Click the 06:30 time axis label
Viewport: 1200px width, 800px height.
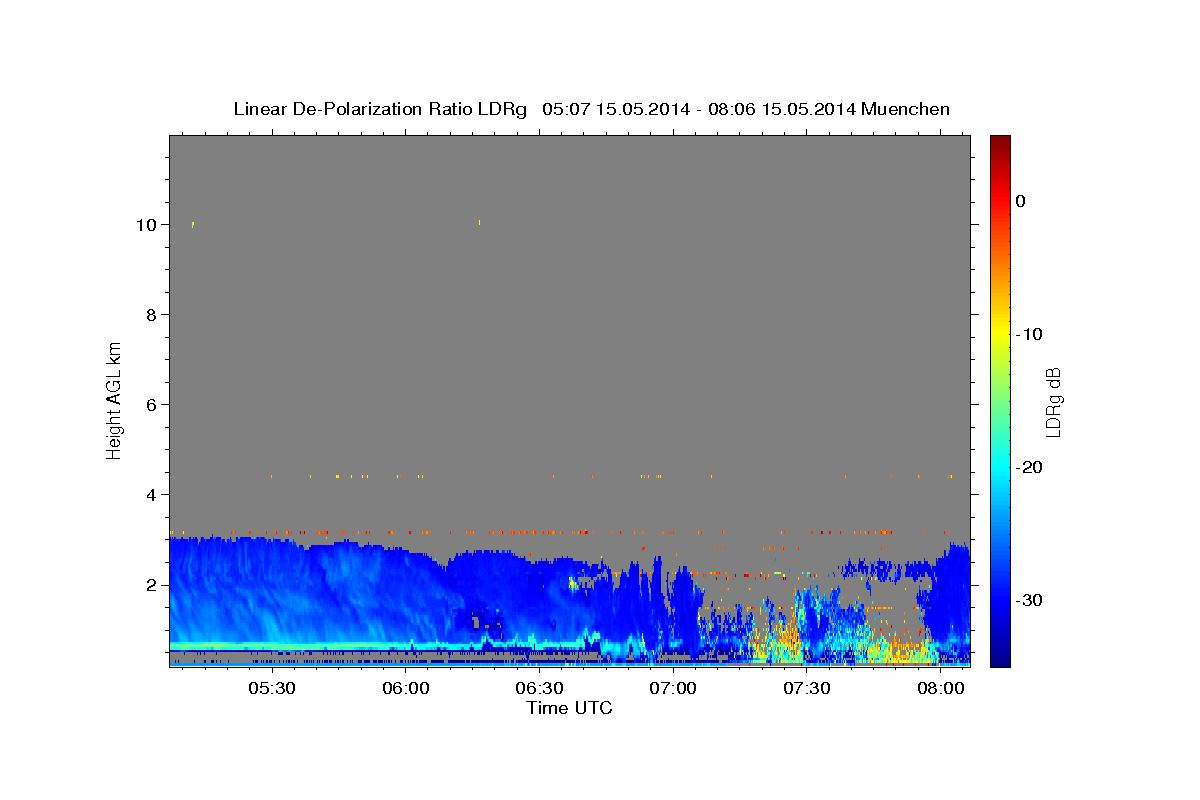(539, 689)
